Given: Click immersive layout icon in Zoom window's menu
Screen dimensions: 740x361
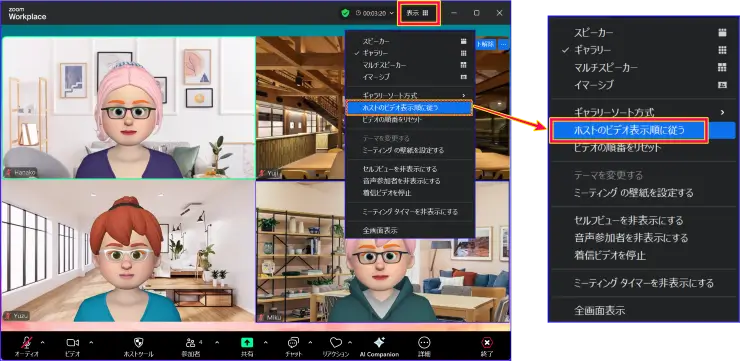Looking at the screenshot, I should [463, 76].
